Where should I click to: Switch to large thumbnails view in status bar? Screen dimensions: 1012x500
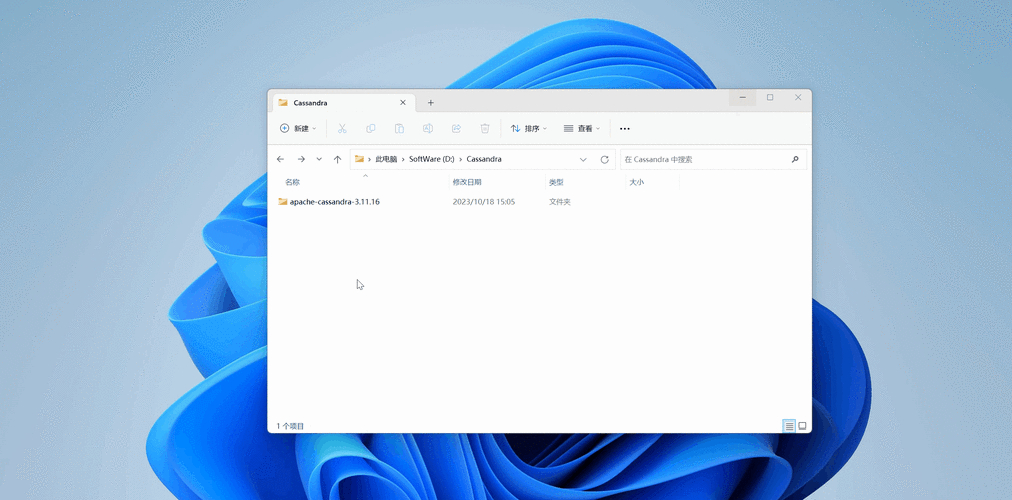(x=802, y=426)
